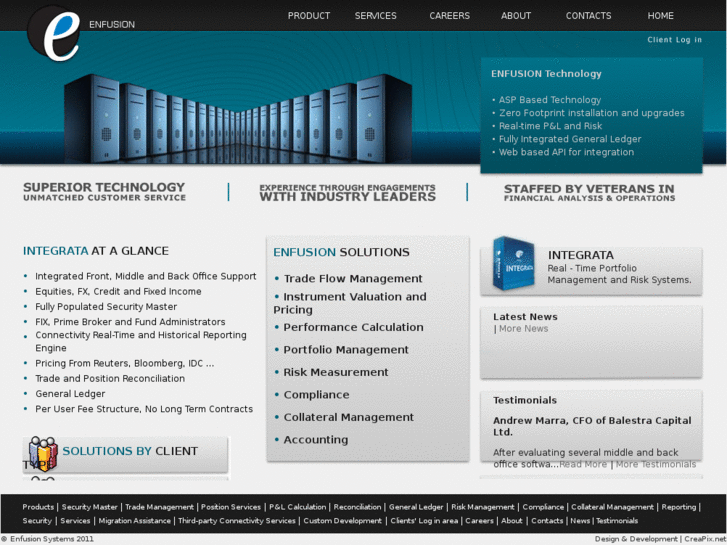Click footer General Ledger link
727x545 pixels.
416,507
